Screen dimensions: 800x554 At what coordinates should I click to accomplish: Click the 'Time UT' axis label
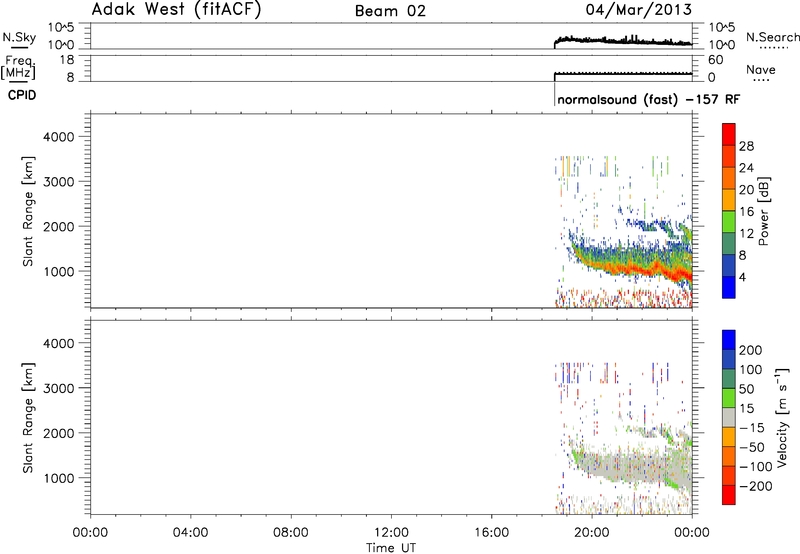pyautogui.click(x=391, y=548)
